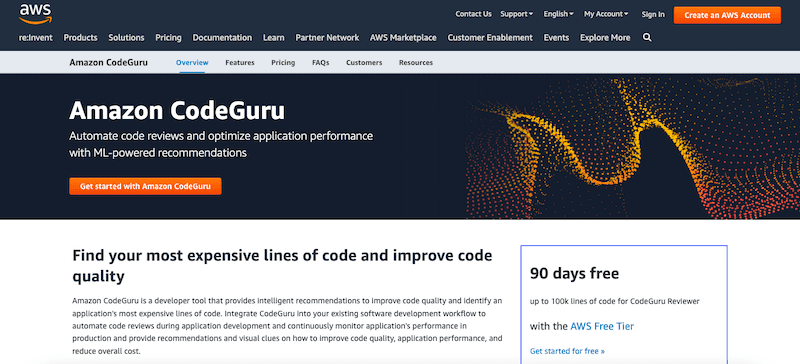Screen dimensions: 800x364
Task: Go to AWS Marketplace
Action: 403,37
